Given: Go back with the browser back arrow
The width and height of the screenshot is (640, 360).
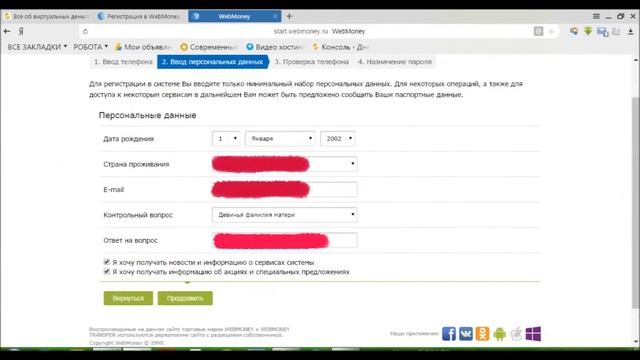Looking at the screenshot, I should click(x=7, y=31).
